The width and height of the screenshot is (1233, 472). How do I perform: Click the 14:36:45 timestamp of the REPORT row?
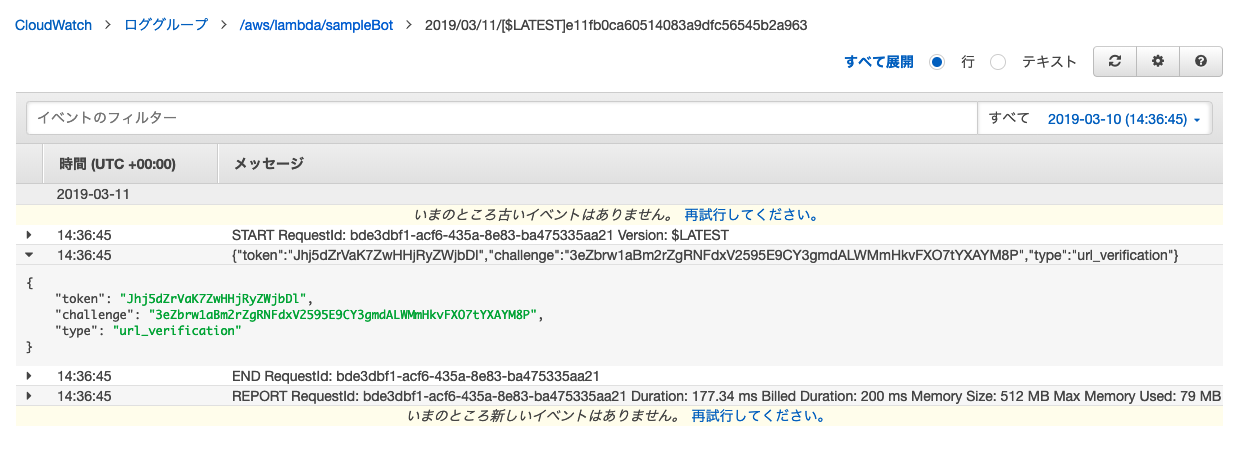pyautogui.click(x=84, y=396)
